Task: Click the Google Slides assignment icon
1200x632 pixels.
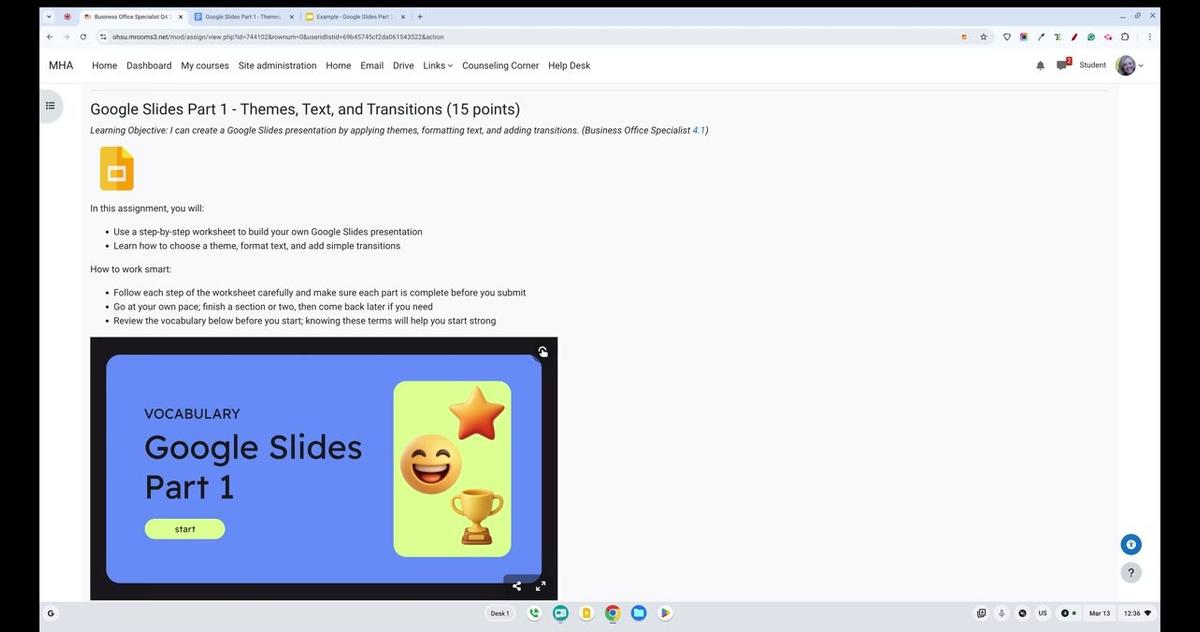Action: [x=116, y=168]
